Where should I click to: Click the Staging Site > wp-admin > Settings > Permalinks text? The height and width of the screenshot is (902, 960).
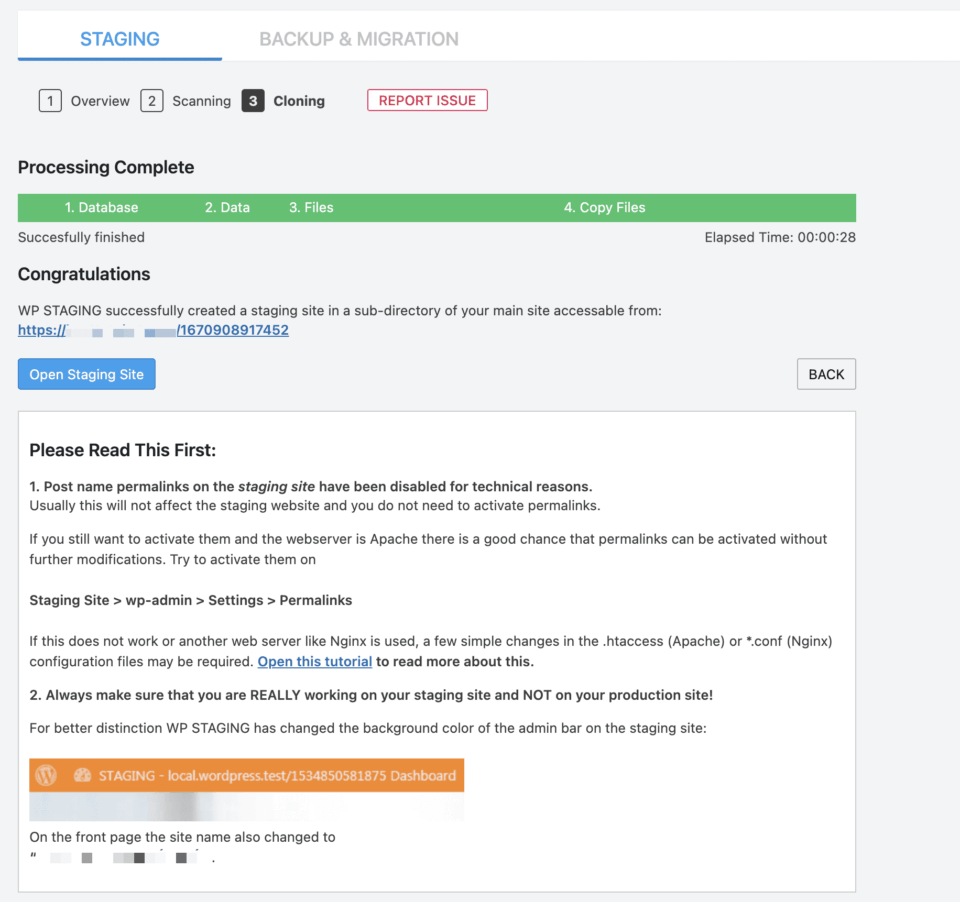click(190, 600)
